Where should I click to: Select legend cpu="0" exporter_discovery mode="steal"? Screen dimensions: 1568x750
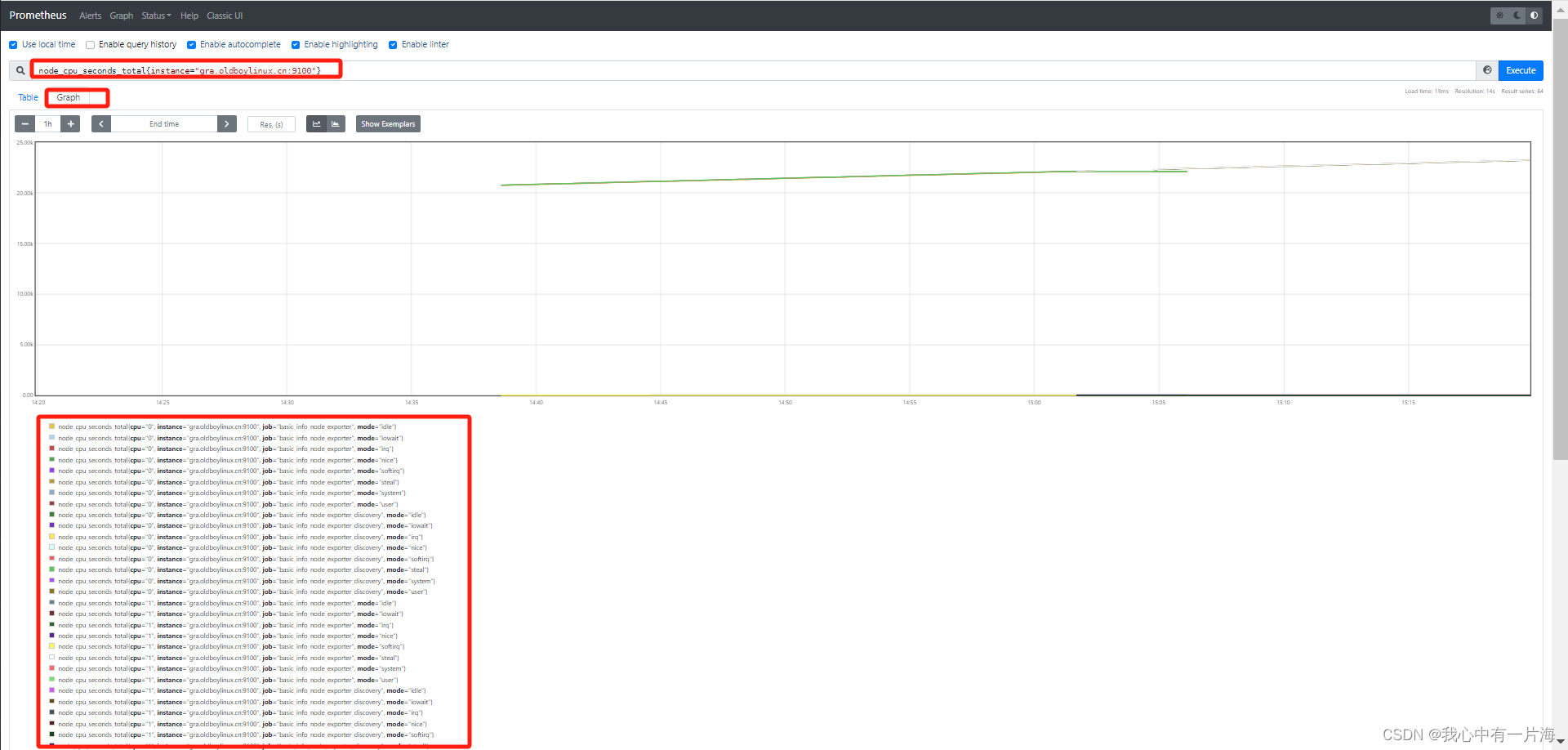(x=238, y=569)
